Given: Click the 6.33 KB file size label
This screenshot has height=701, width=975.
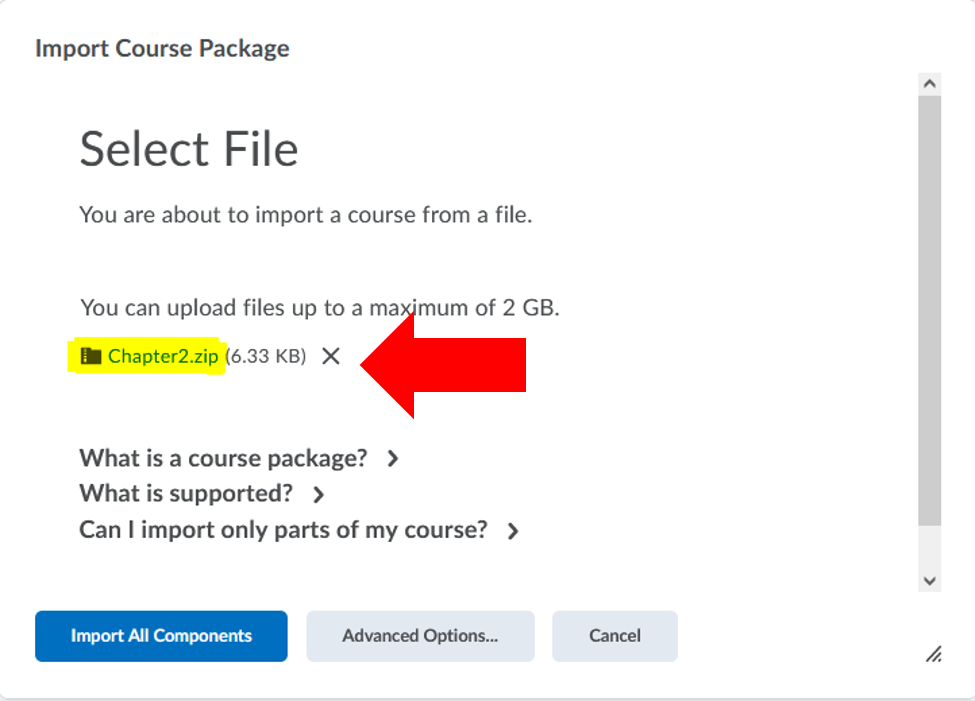Looking at the screenshot, I should 266,356.
